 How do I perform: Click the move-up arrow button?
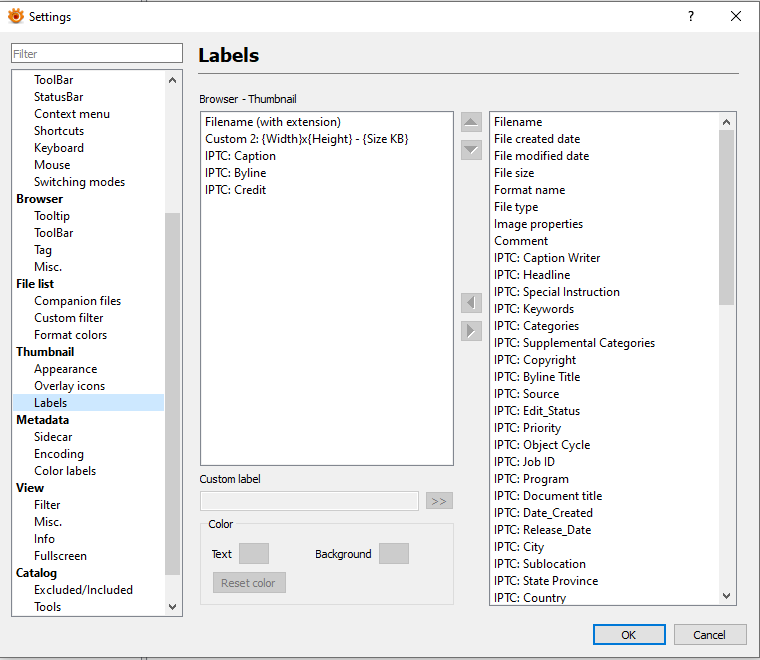(471, 122)
